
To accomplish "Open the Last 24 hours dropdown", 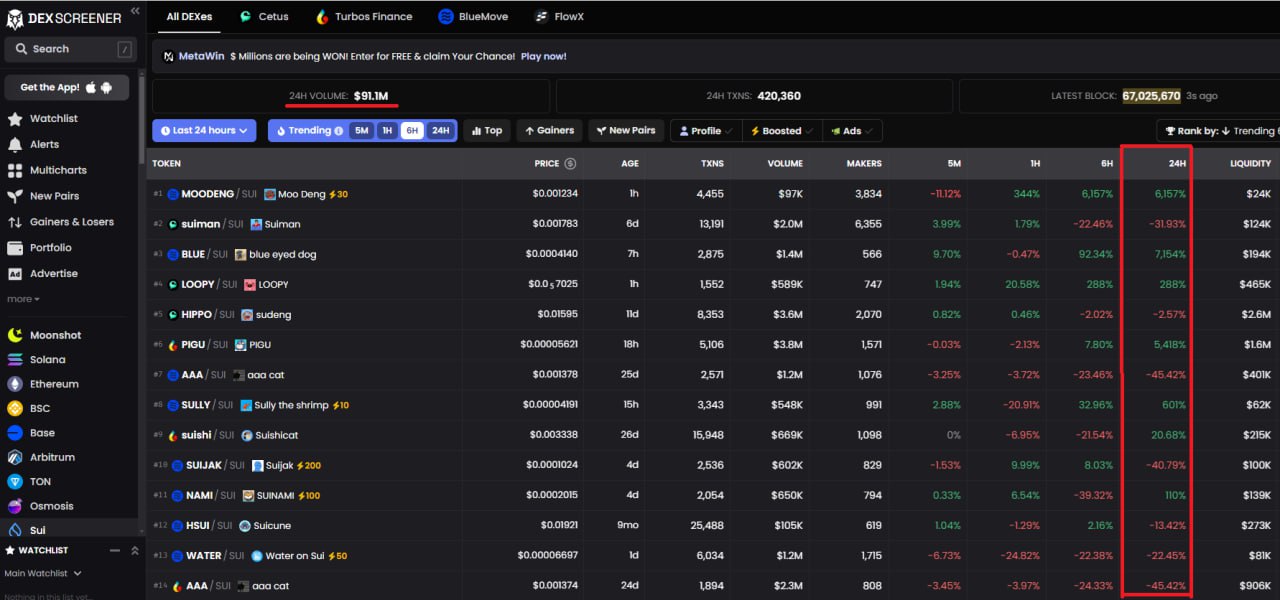I will tap(204, 131).
